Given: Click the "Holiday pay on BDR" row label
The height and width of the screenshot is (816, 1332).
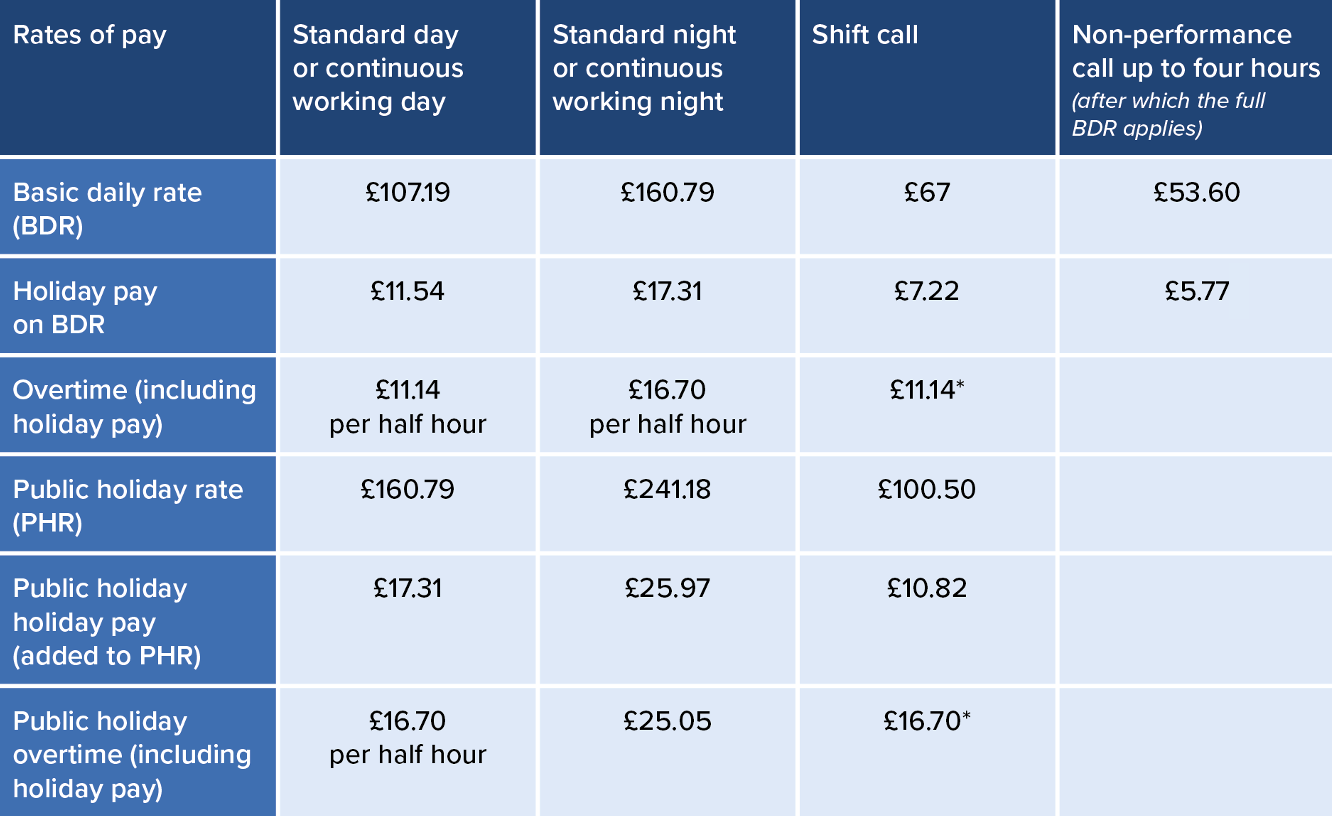Looking at the screenshot, I should click(138, 306).
